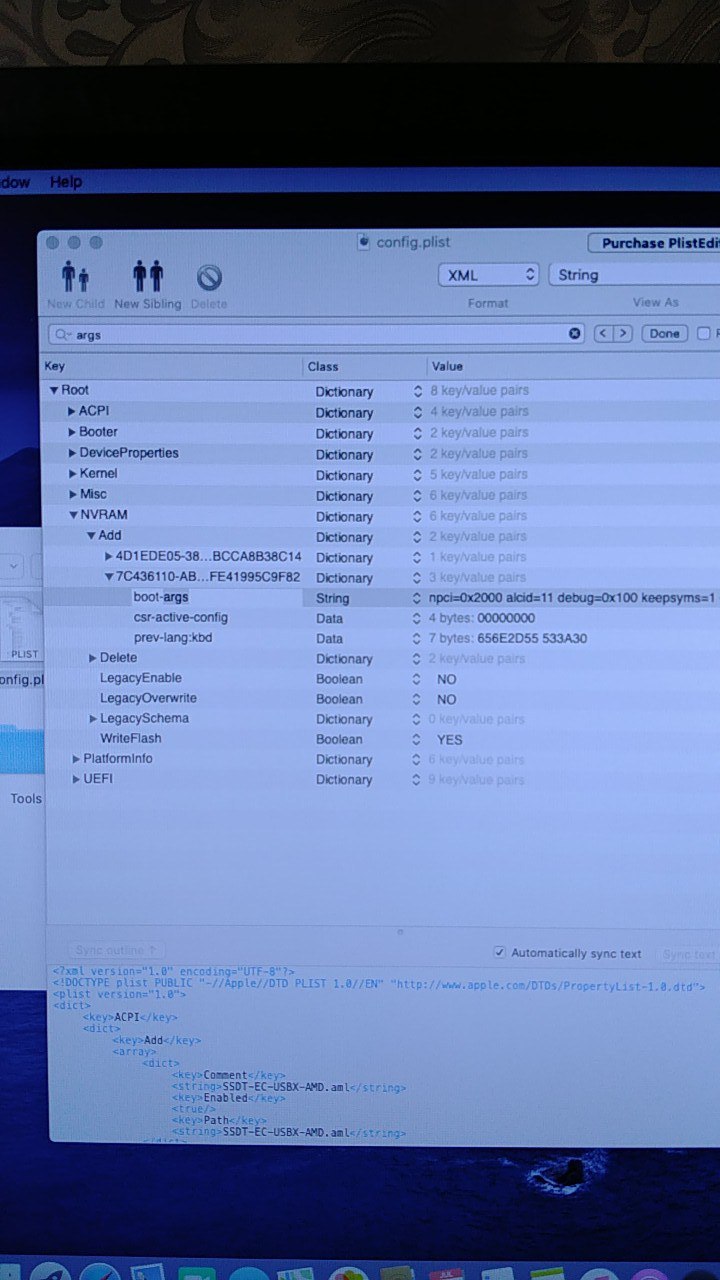Click the New Child toolbar icon
The image size is (720, 1280).
pyautogui.click(x=75, y=275)
